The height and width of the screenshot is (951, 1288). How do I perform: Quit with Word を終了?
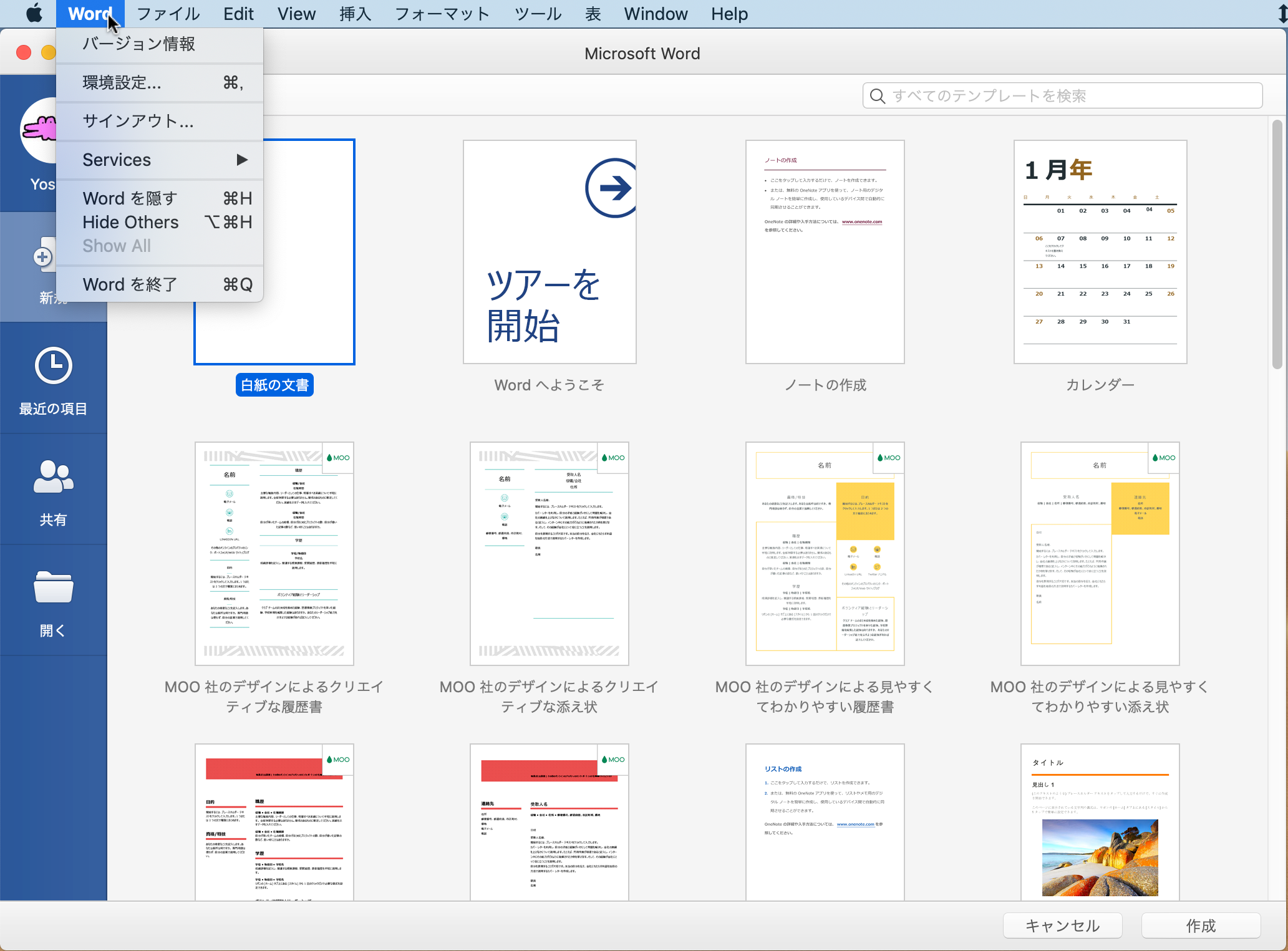click(x=160, y=284)
